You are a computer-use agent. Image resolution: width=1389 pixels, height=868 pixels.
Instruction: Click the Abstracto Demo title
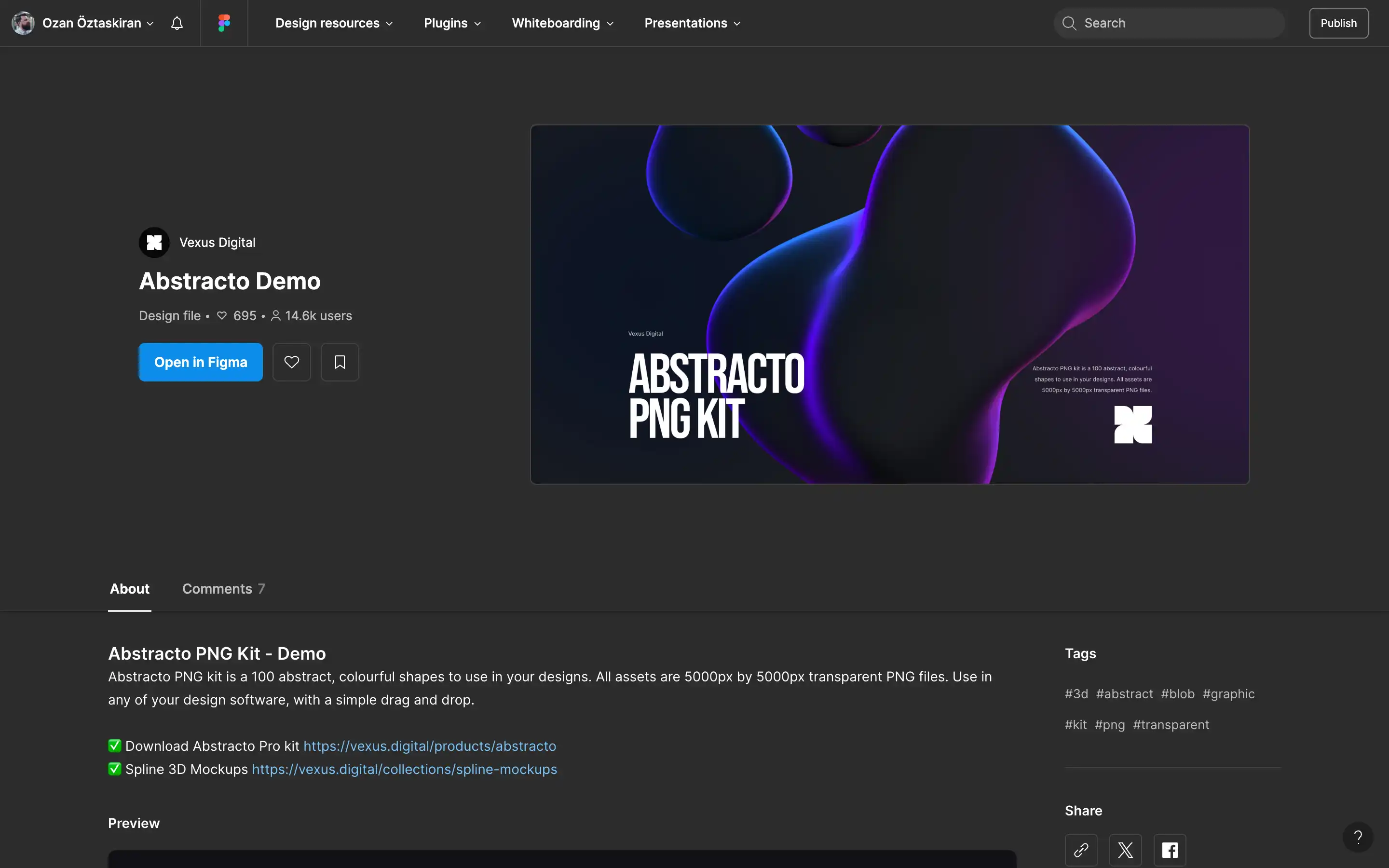230,281
